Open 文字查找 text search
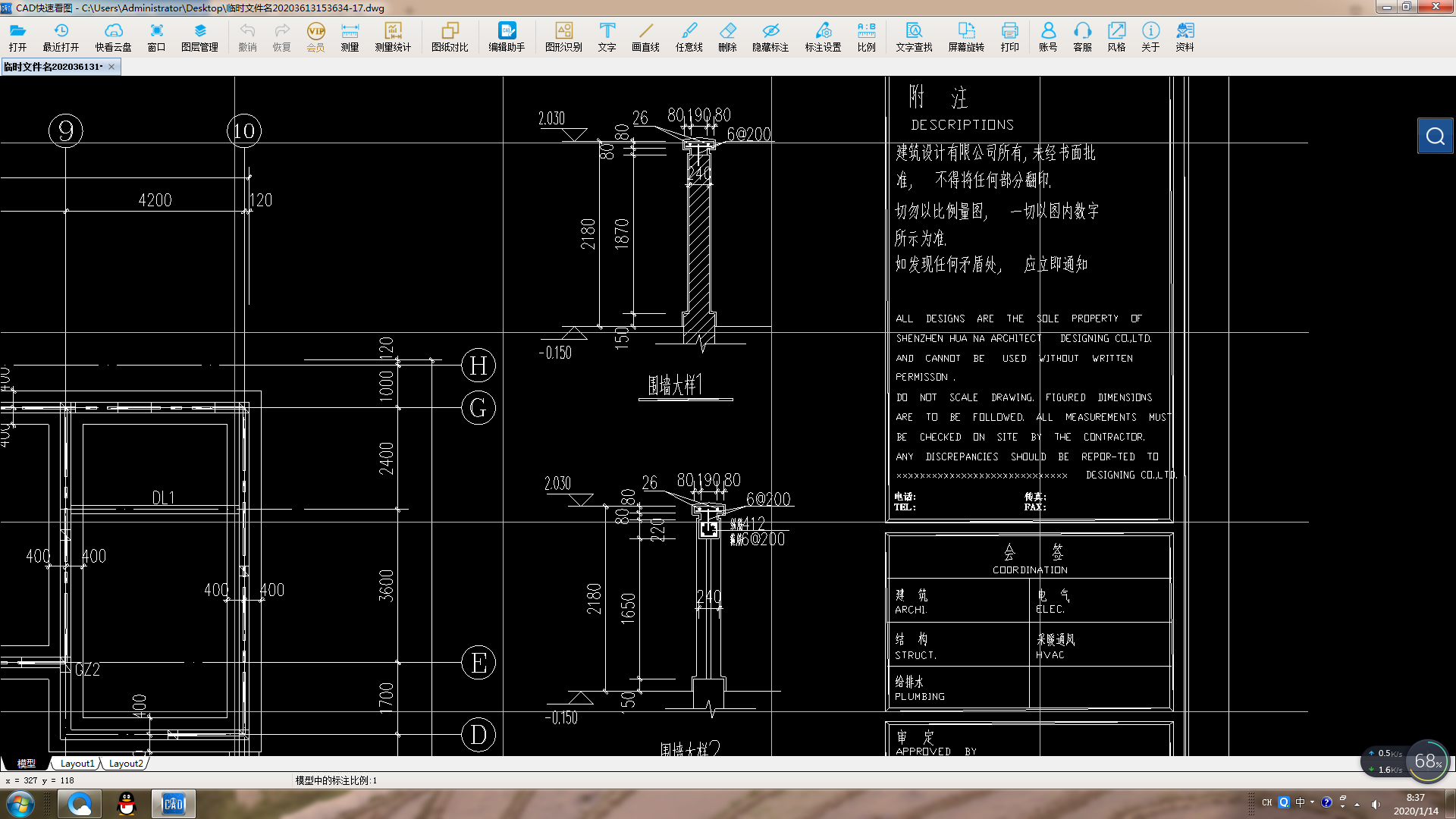 (x=914, y=36)
